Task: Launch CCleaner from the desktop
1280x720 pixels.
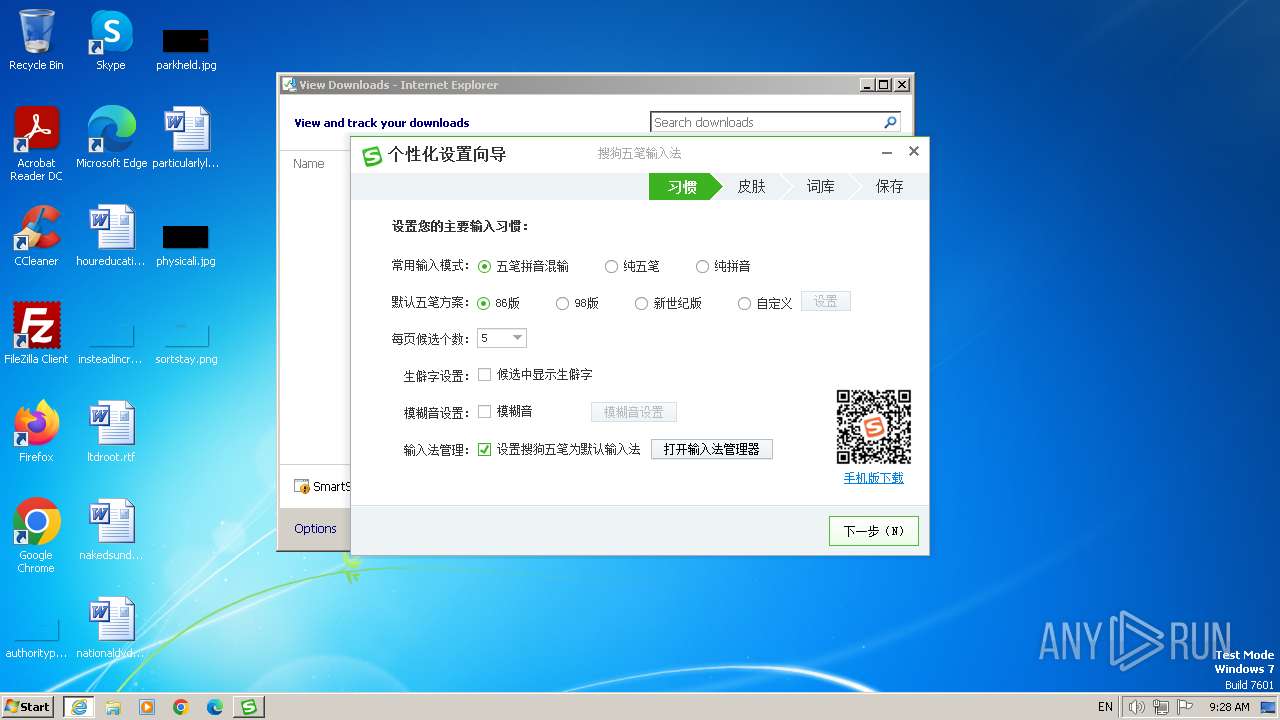Action: tap(36, 235)
